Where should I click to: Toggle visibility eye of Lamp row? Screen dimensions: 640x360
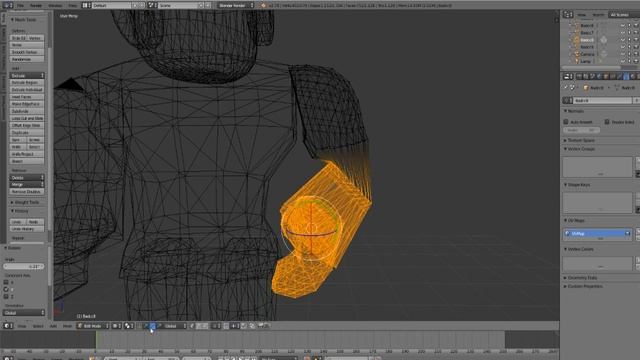[x=622, y=61]
